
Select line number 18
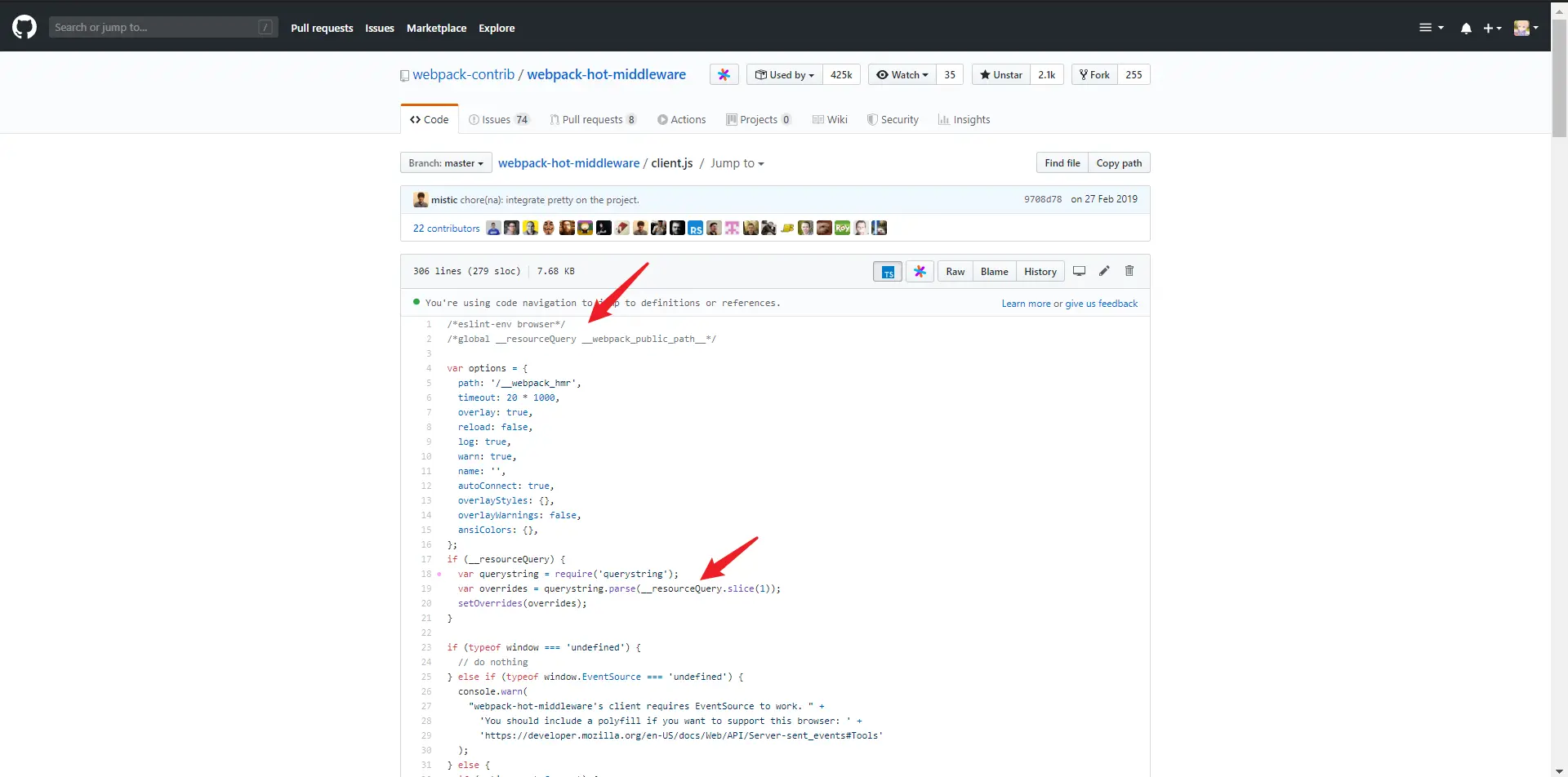[x=425, y=574]
